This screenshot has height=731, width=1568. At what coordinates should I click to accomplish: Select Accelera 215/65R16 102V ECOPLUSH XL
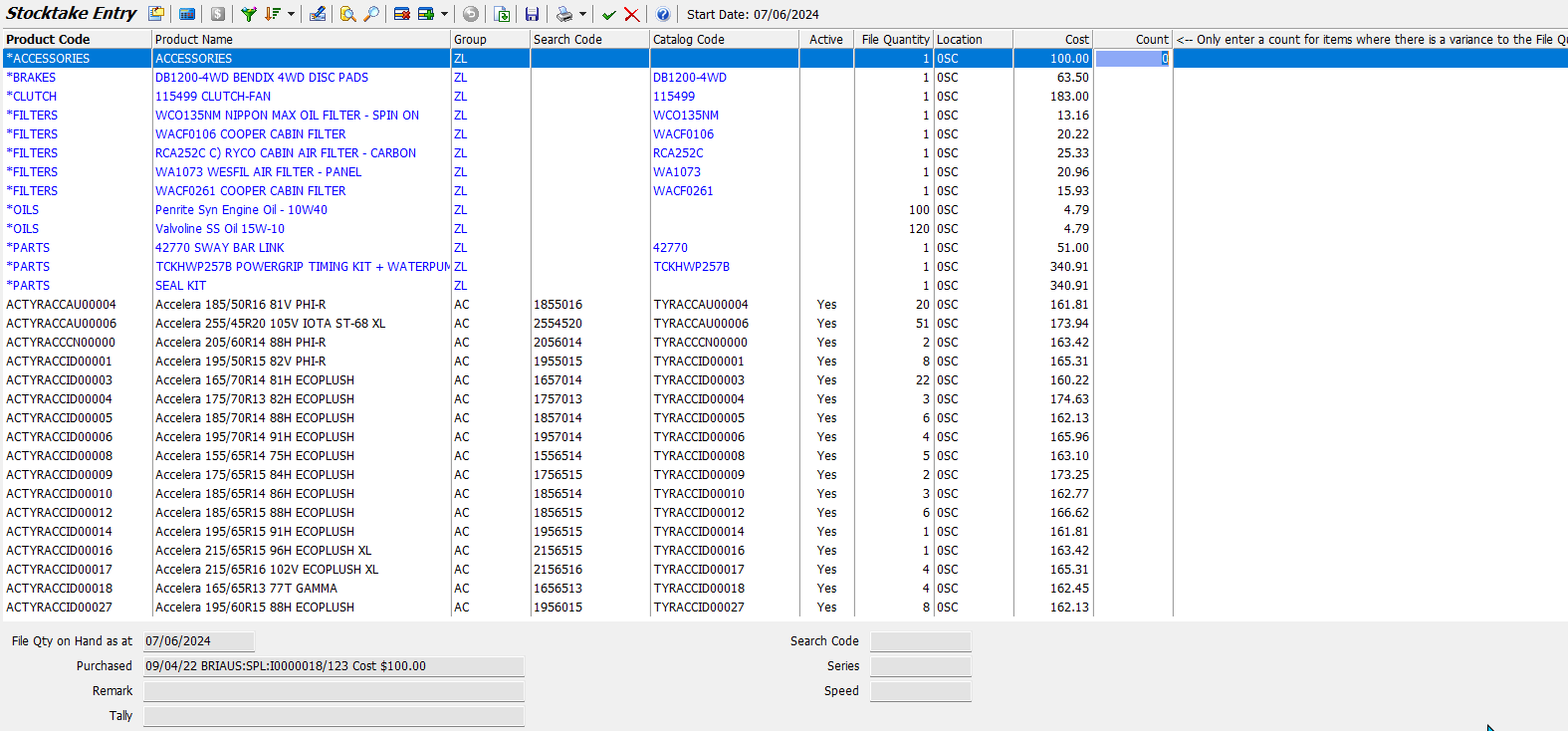267,570
